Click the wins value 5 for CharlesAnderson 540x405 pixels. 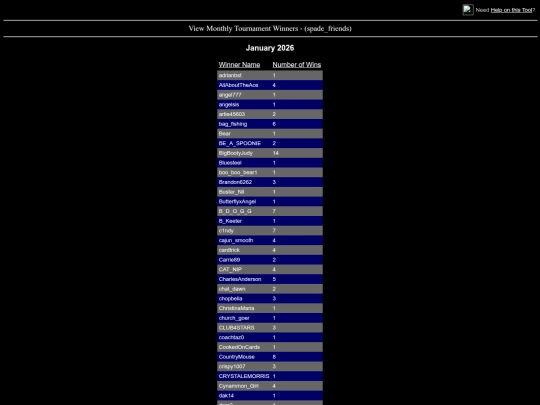click(274, 279)
